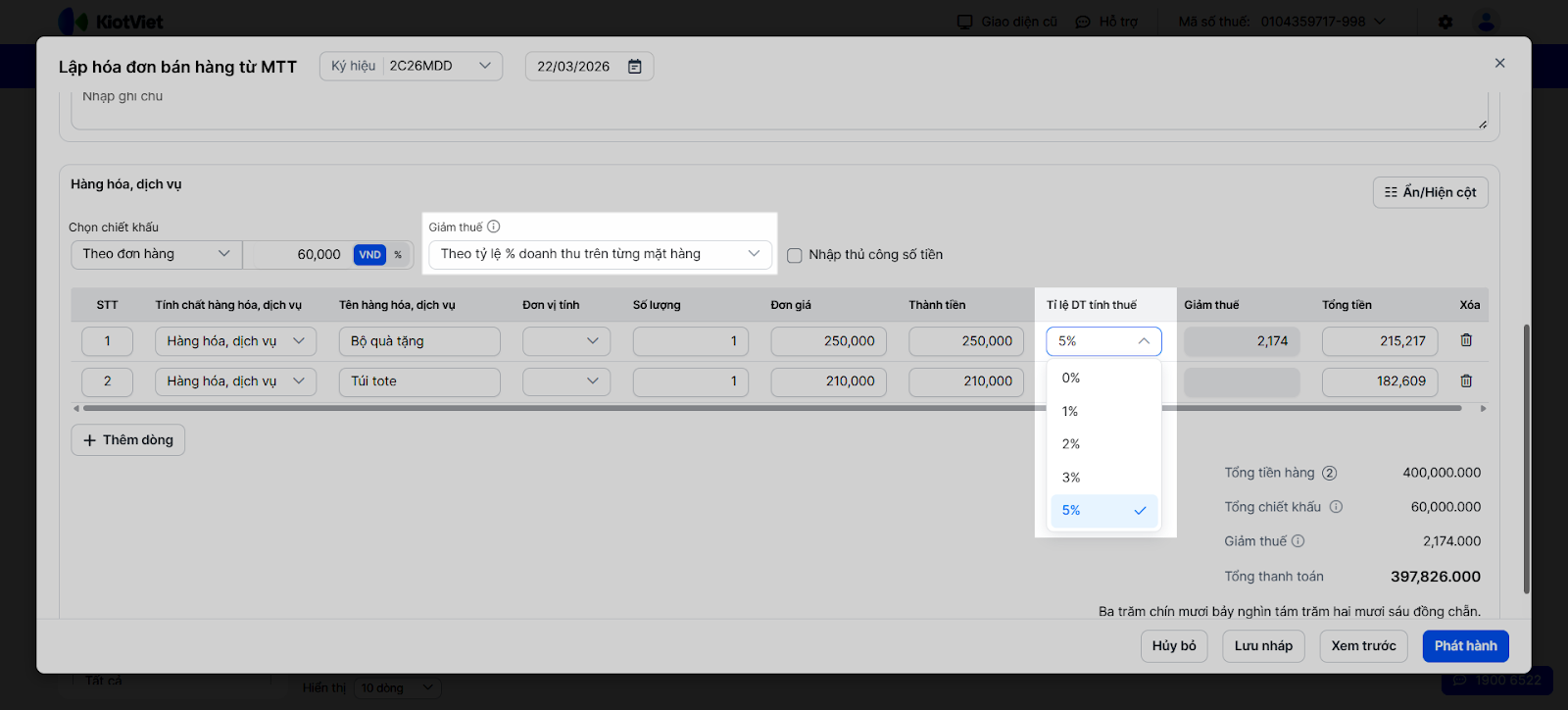Delete row 1 with trash icon
This screenshot has height=710, width=1568.
[1466, 340]
